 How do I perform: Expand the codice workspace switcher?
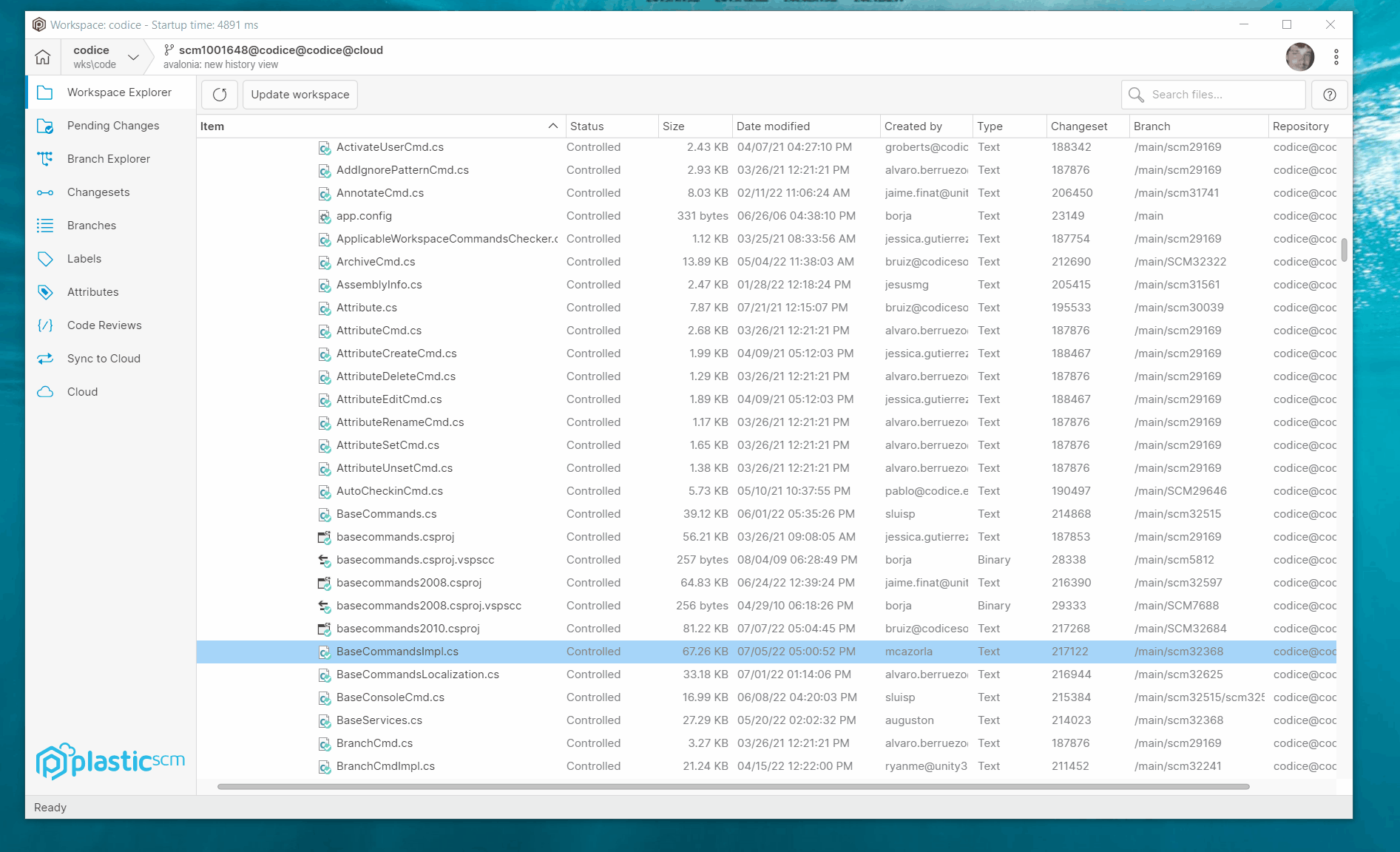click(x=133, y=57)
